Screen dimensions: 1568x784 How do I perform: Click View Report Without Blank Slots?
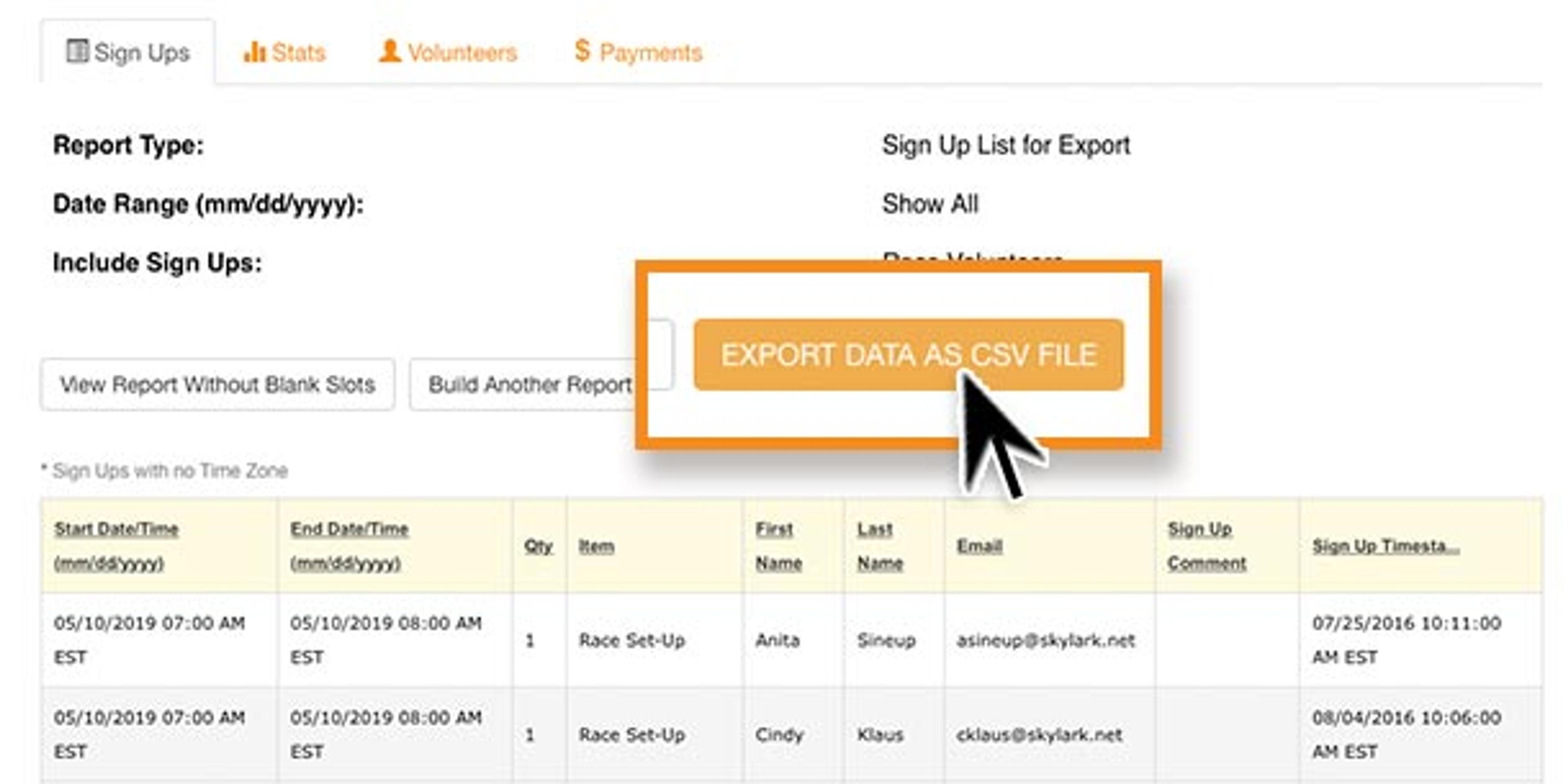coord(217,385)
